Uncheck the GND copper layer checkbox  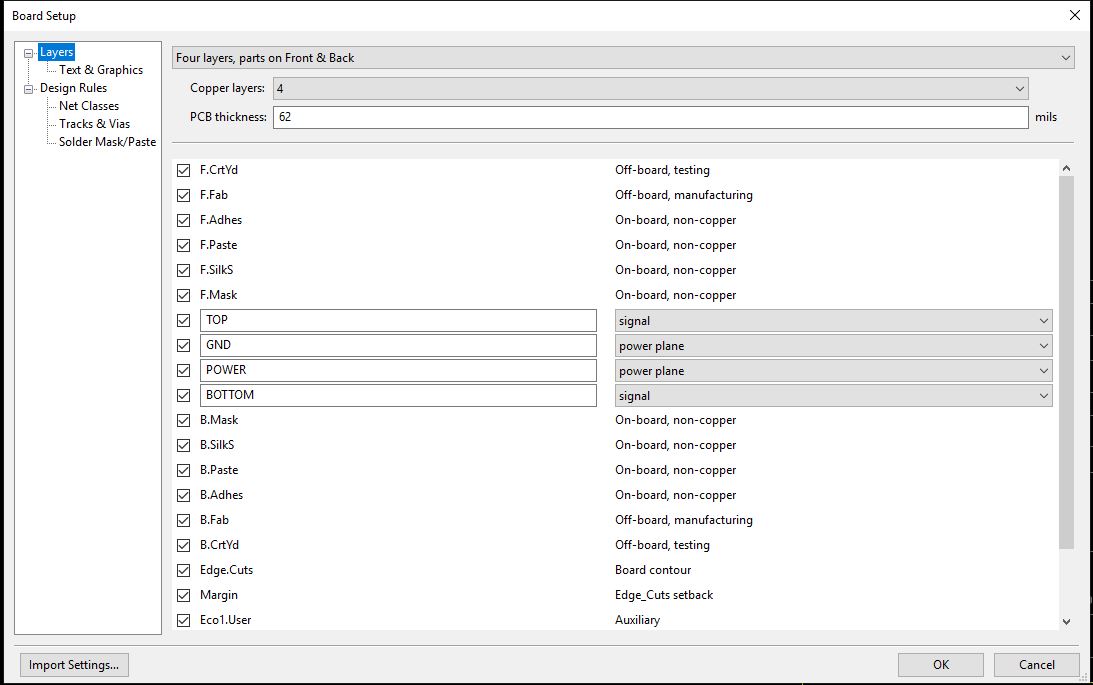click(183, 346)
